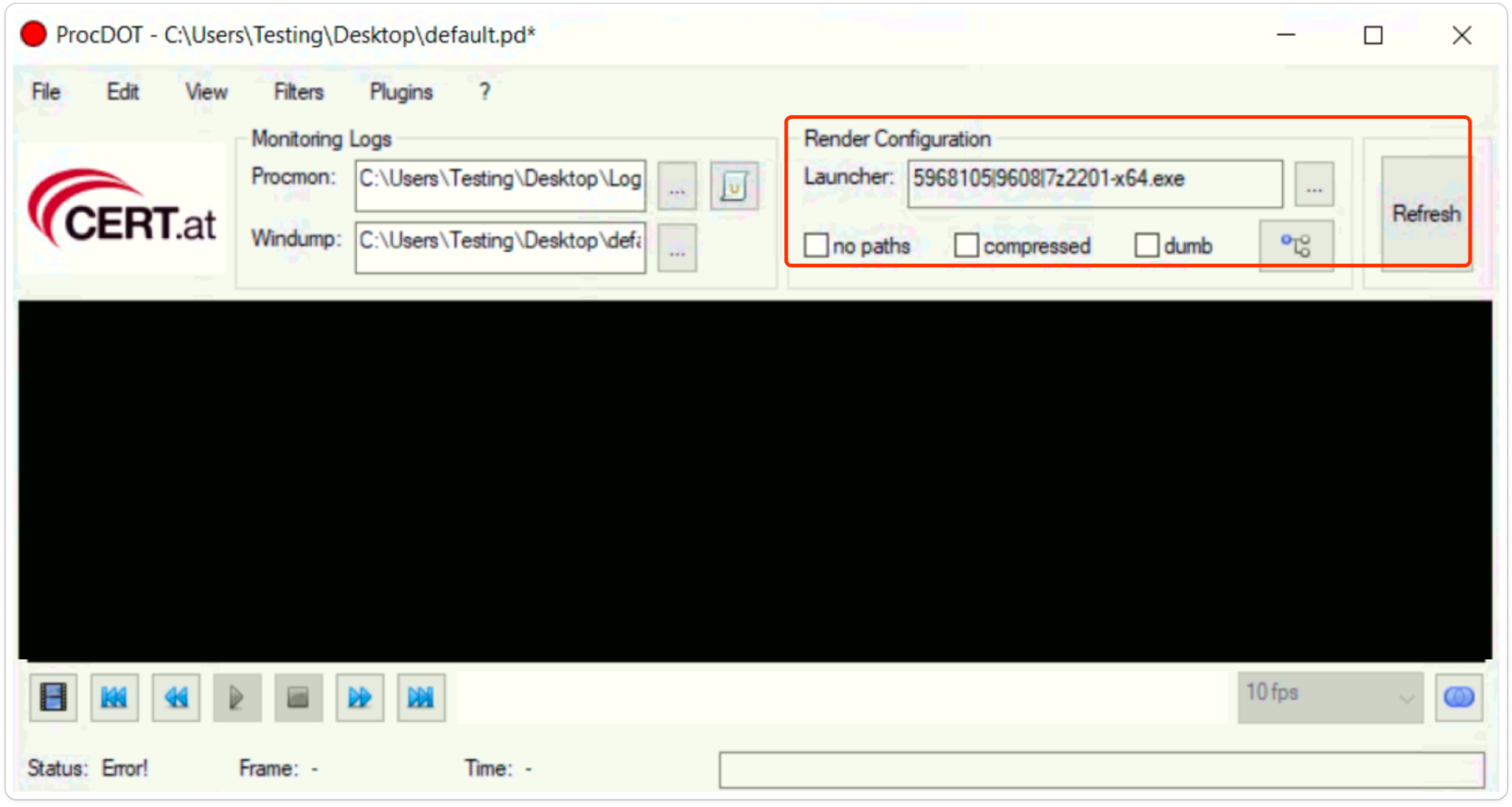Enable the no paths checkbox
Screen dimensions: 1512x807
[x=817, y=245]
